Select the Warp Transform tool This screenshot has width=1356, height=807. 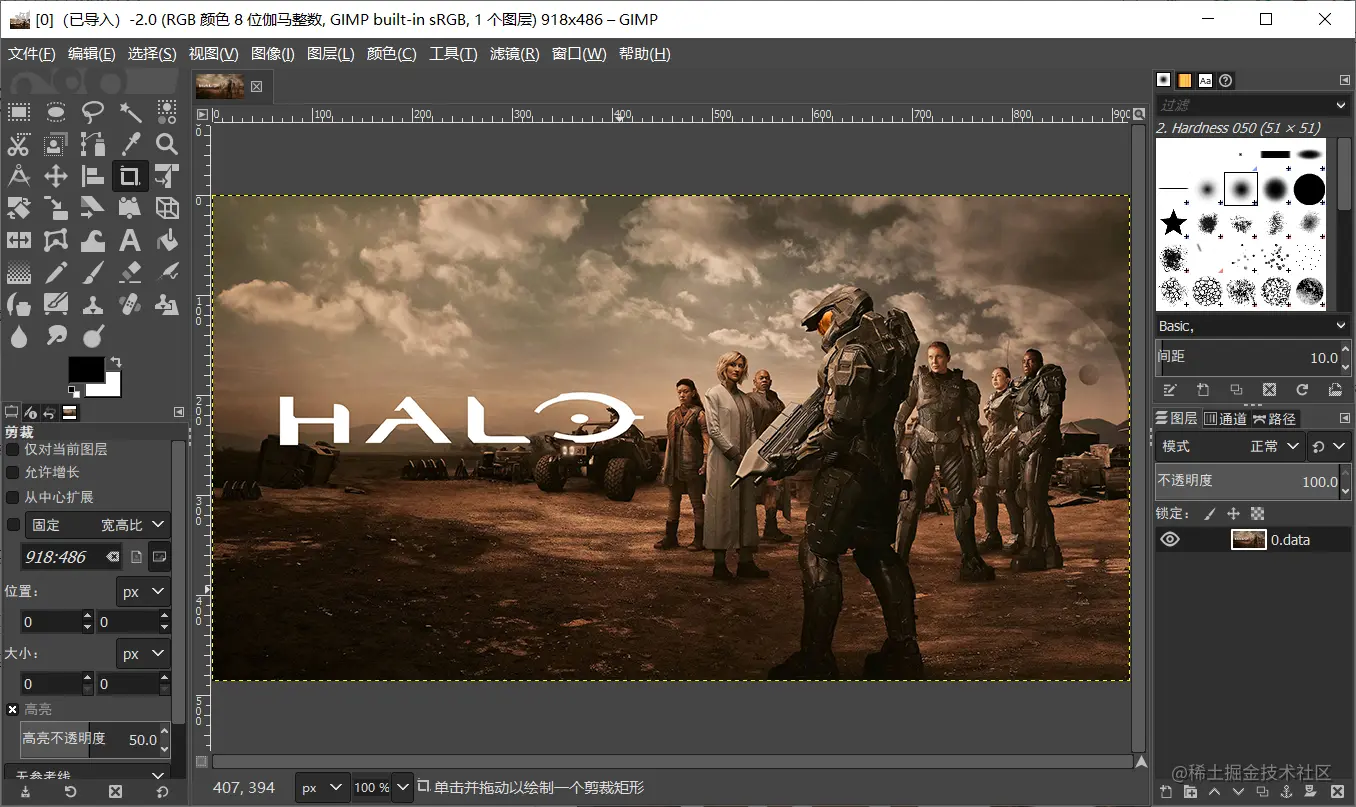coord(93,241)
